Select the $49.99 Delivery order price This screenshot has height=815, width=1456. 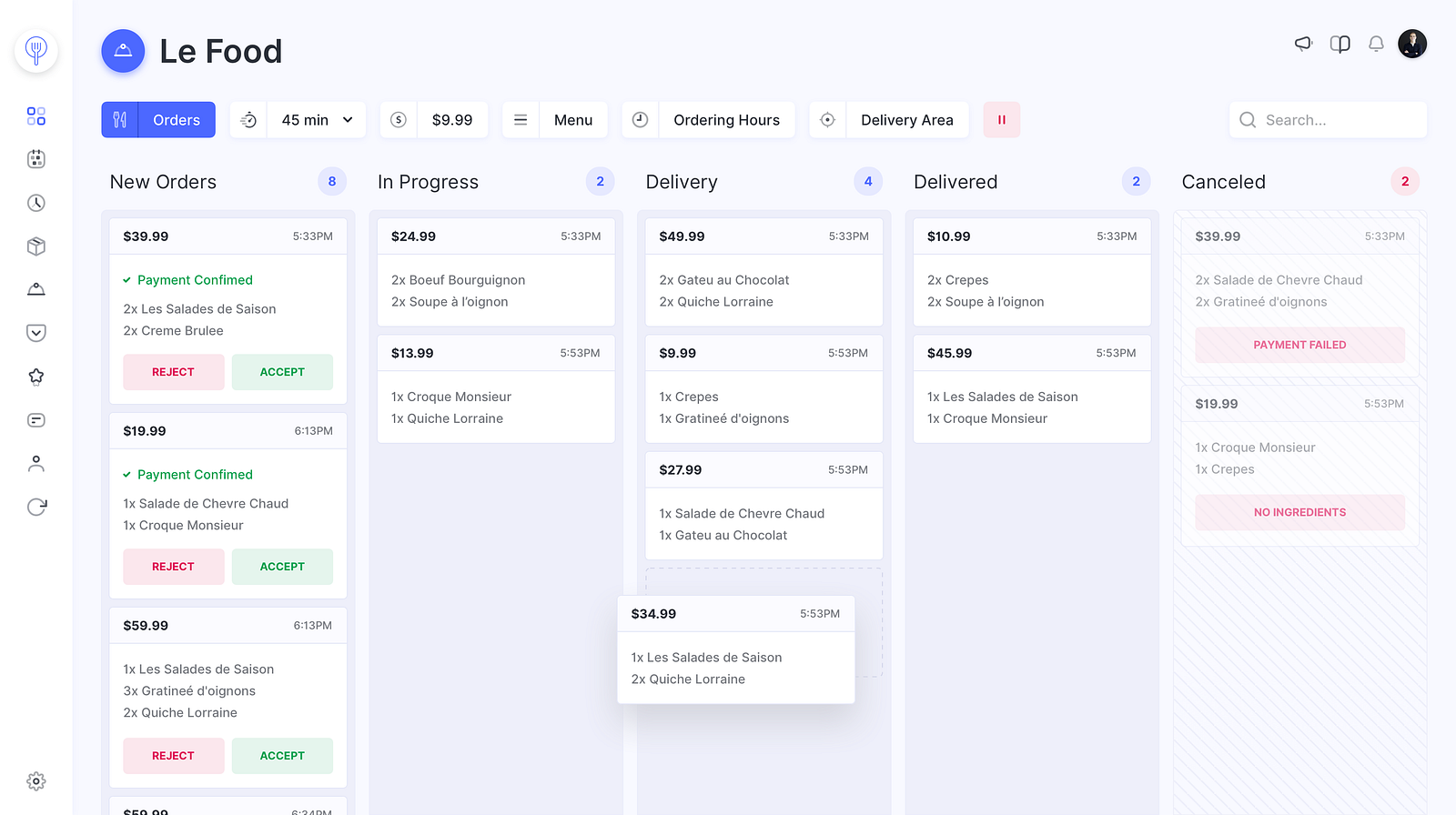click(x=682, y=236)
